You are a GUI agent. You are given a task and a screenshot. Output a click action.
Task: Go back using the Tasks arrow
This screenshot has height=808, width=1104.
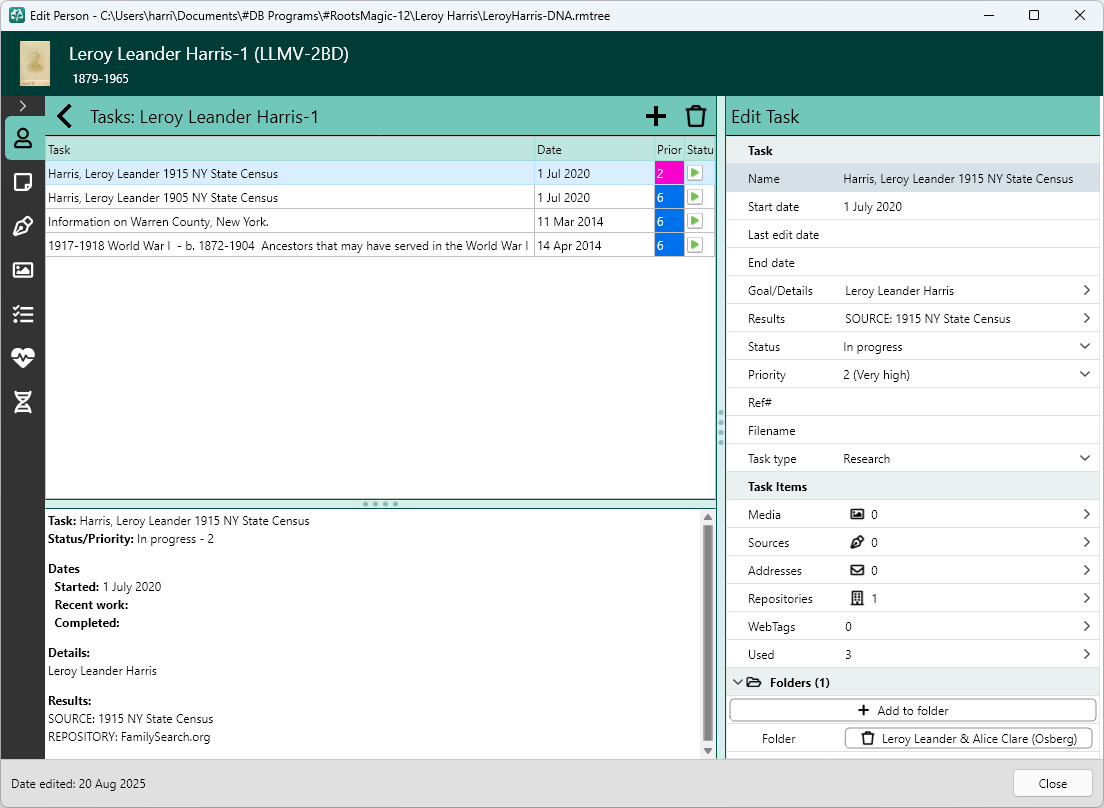point(65,116)
